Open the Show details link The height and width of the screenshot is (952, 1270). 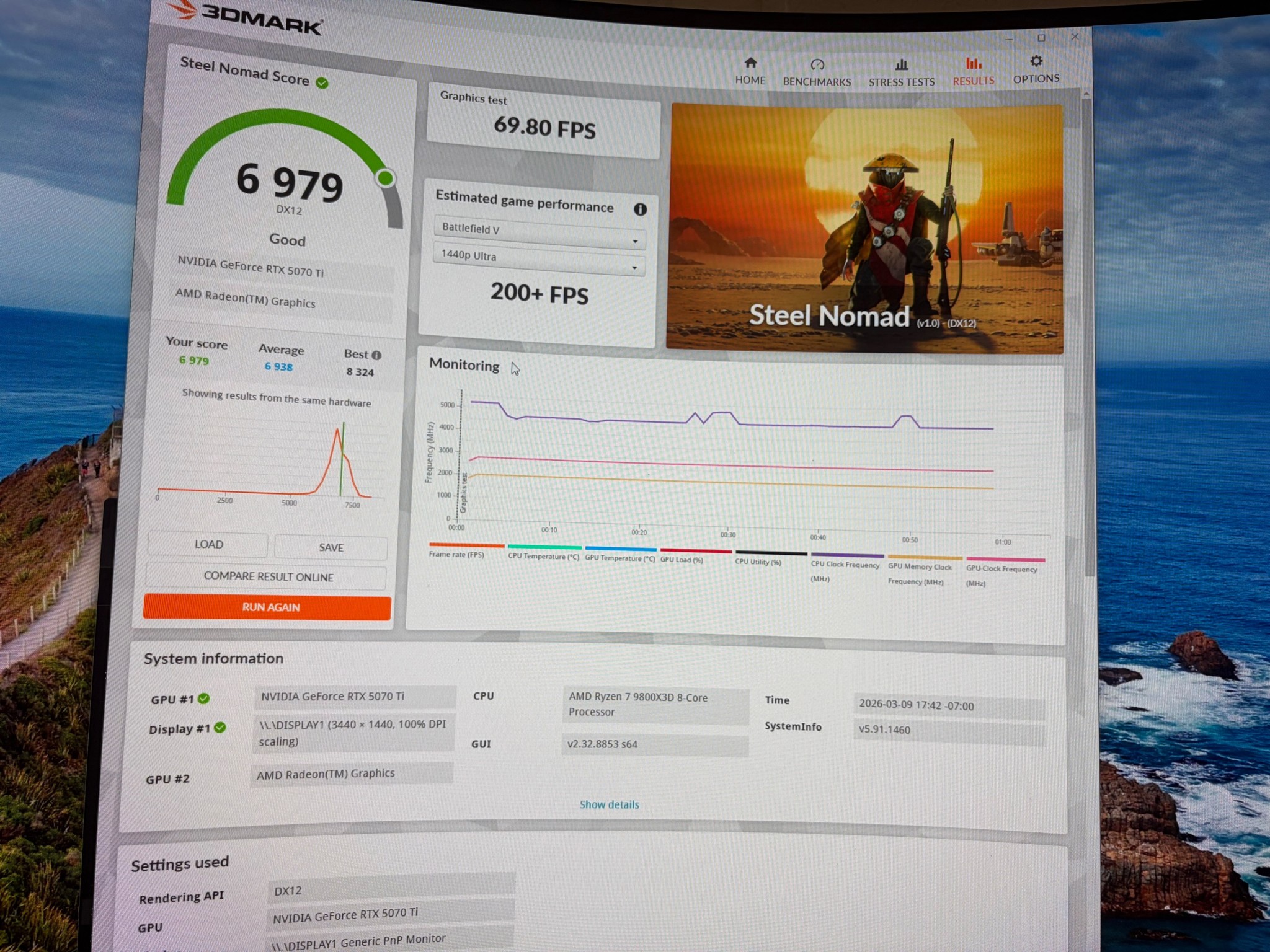(x=609, y=804)
